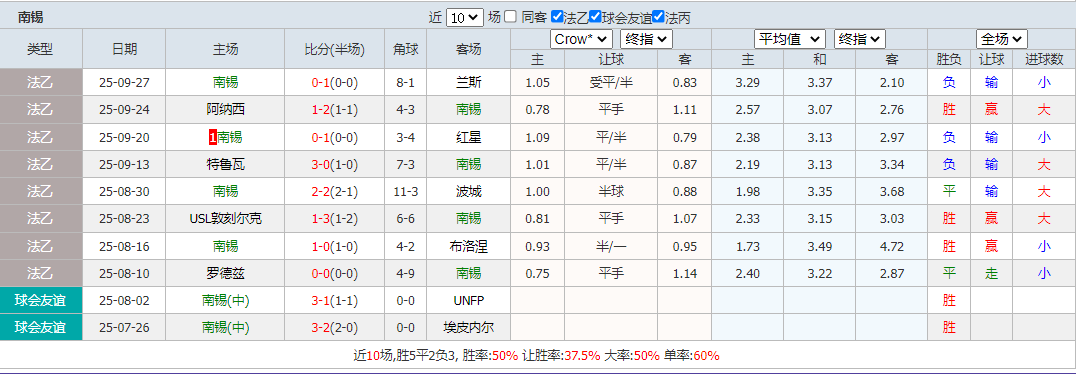Screen dimensions: 1078x374
Task: Click date 25-09-20
Action: tap(124, 138)
